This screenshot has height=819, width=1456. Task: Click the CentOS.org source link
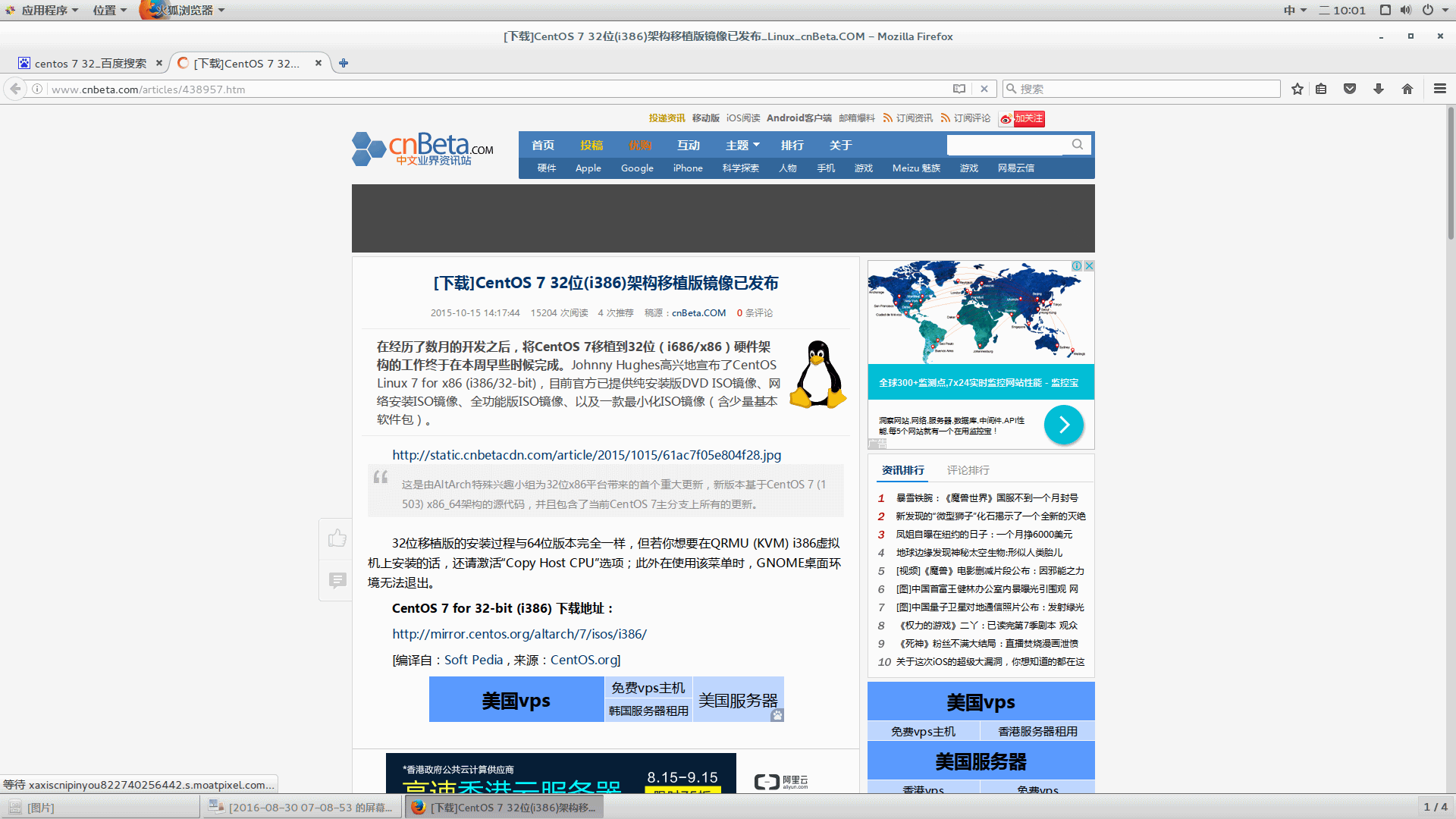tap(583, 660)
